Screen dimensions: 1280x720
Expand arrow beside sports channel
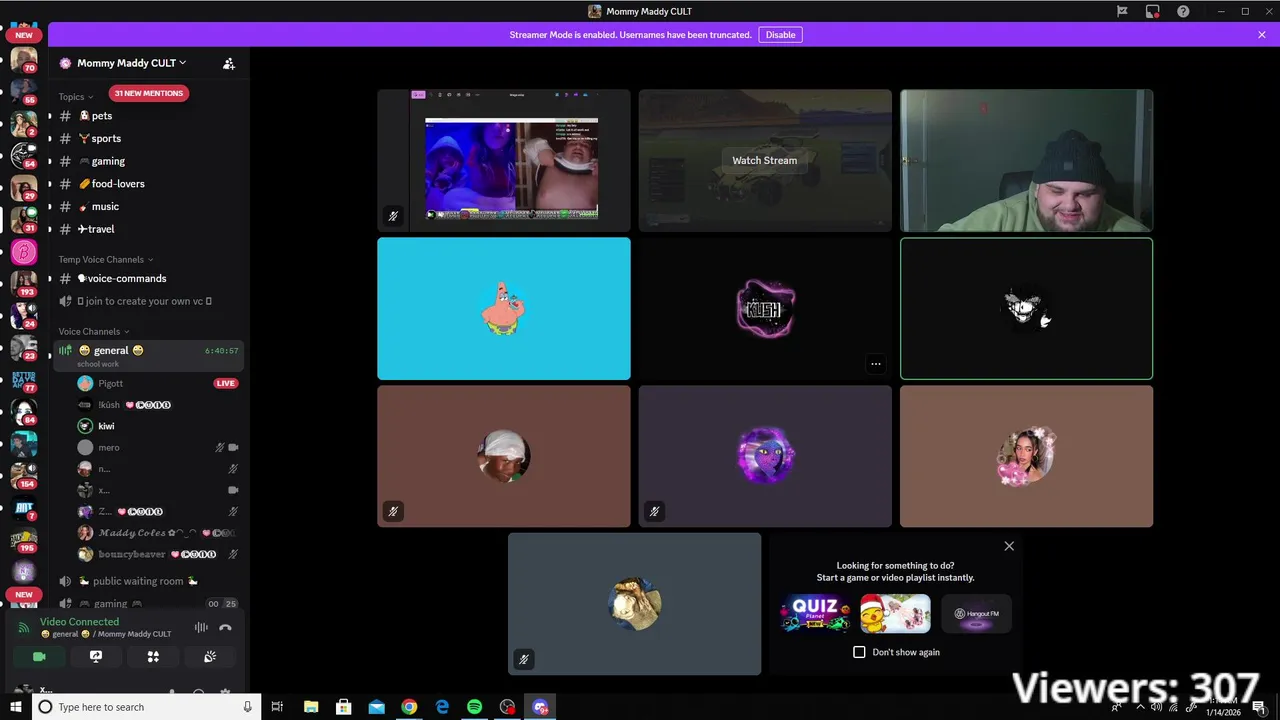(50, 139)
